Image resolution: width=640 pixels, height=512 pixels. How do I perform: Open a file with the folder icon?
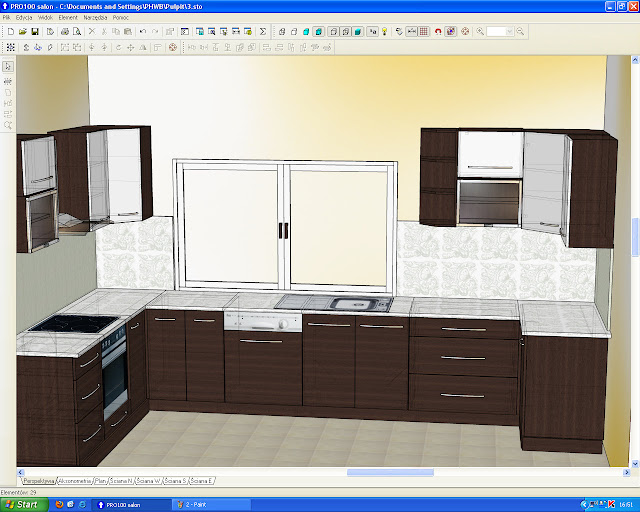pyautogui.click(x=23, y=31)
